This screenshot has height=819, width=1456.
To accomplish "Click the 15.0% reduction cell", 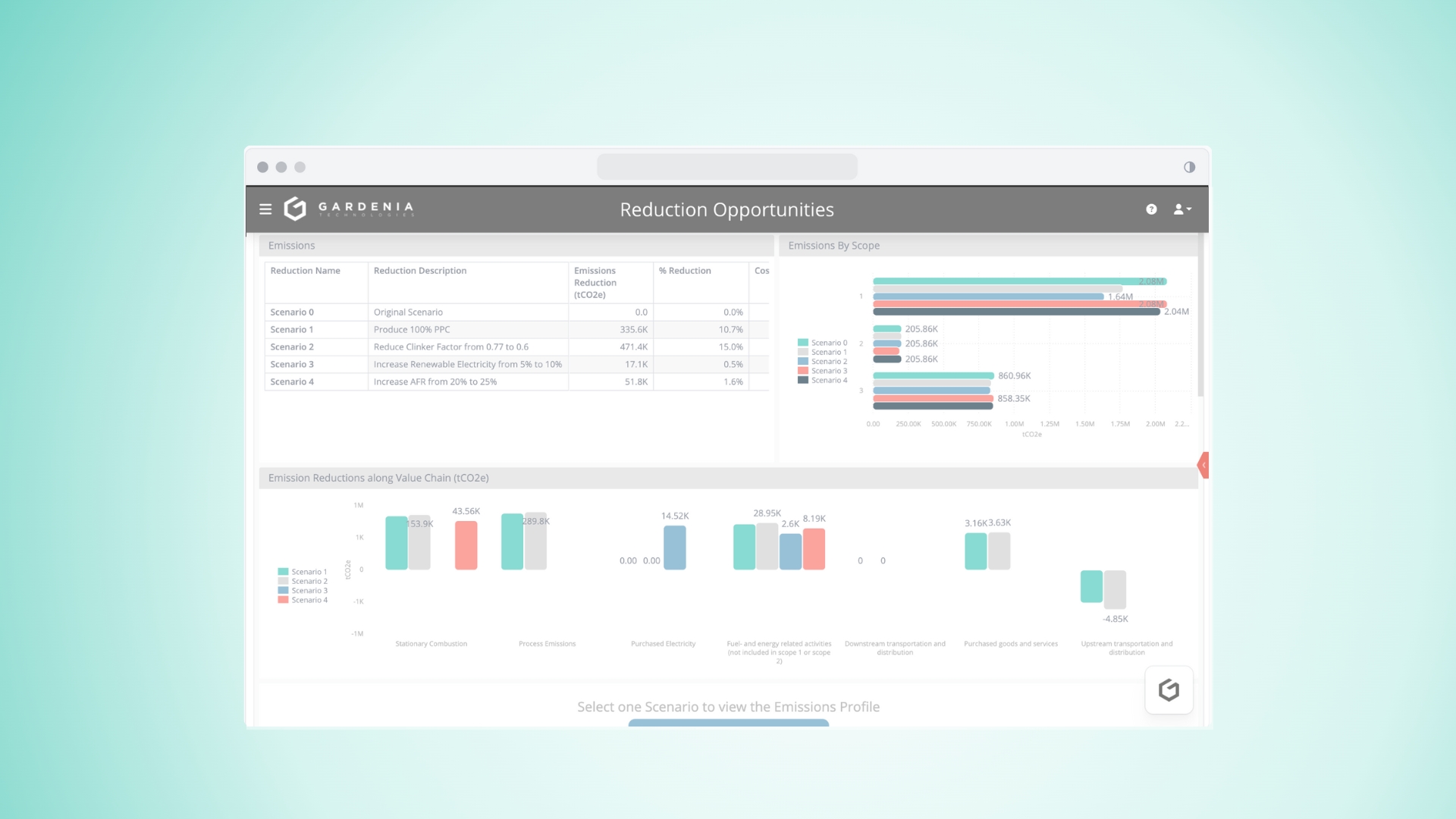I will pos(701,347).
